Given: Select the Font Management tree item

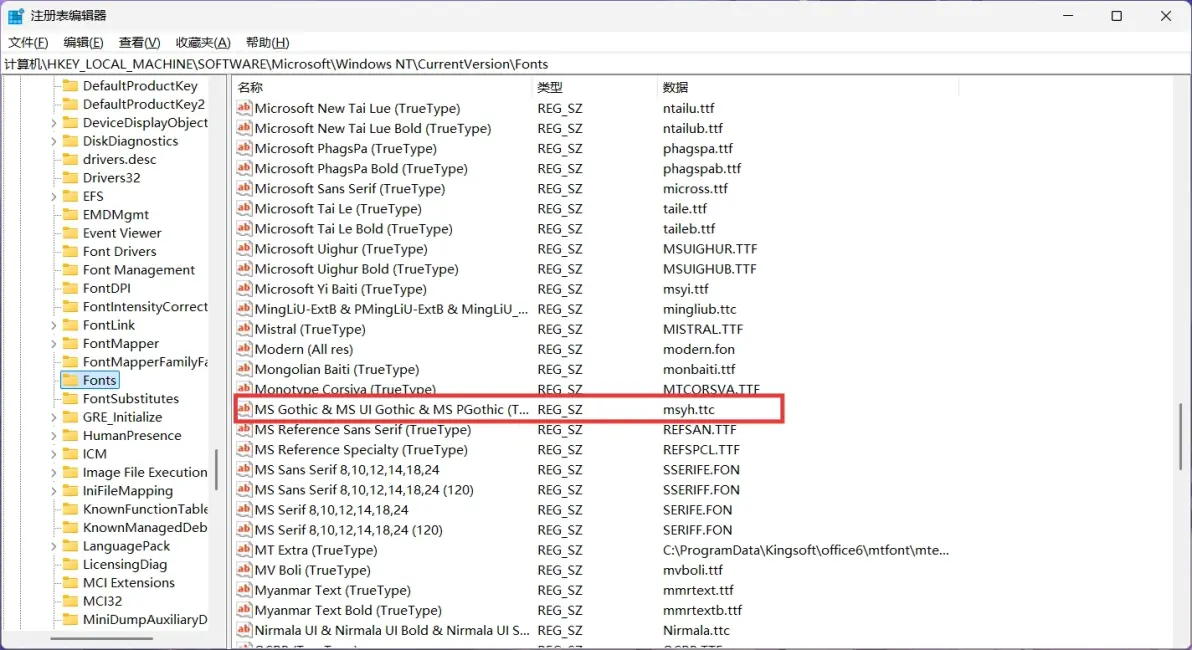Looking at the screenshot, I should point(138,270).
